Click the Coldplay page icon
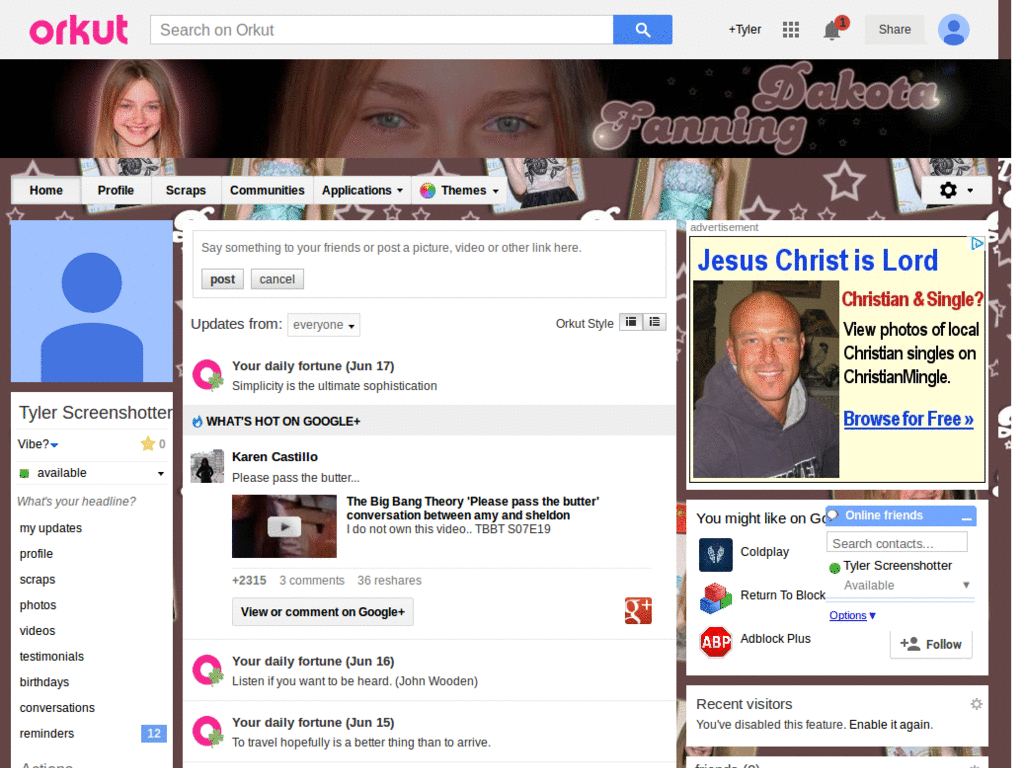The width and height of the screenshot is (1024, 768). (x=715, y=554)
